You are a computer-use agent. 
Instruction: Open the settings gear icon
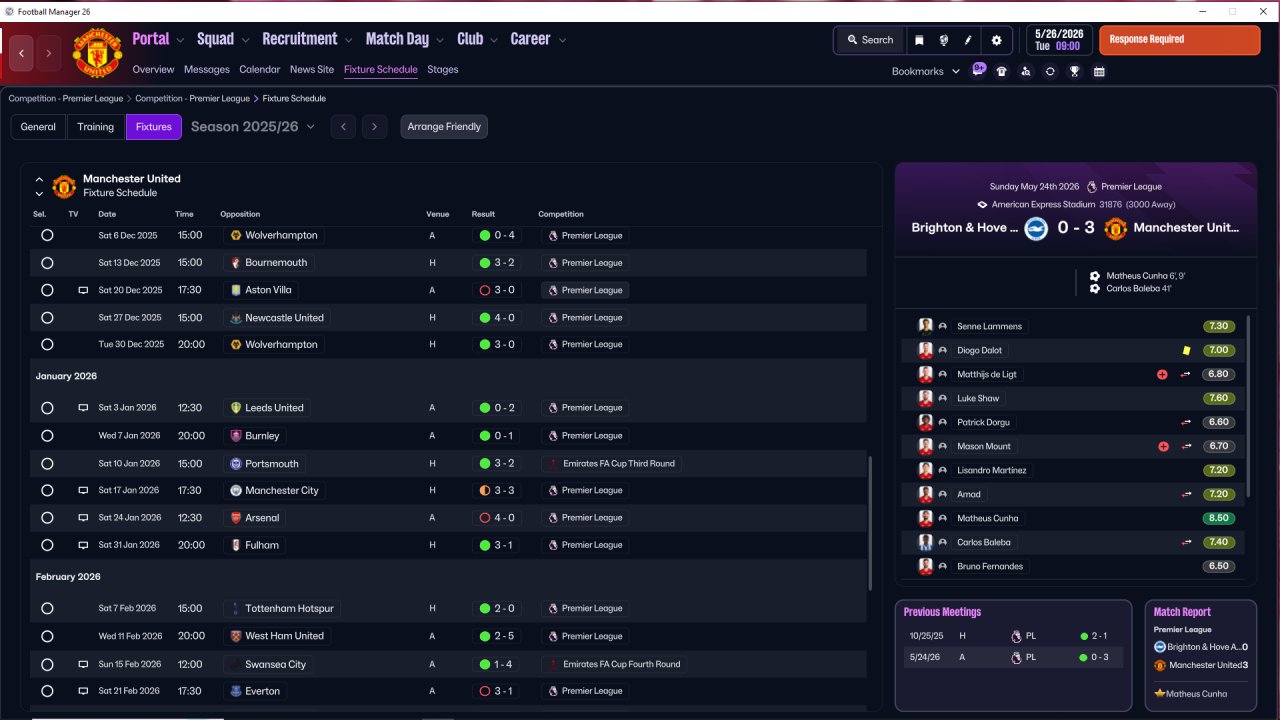(996, 40)
